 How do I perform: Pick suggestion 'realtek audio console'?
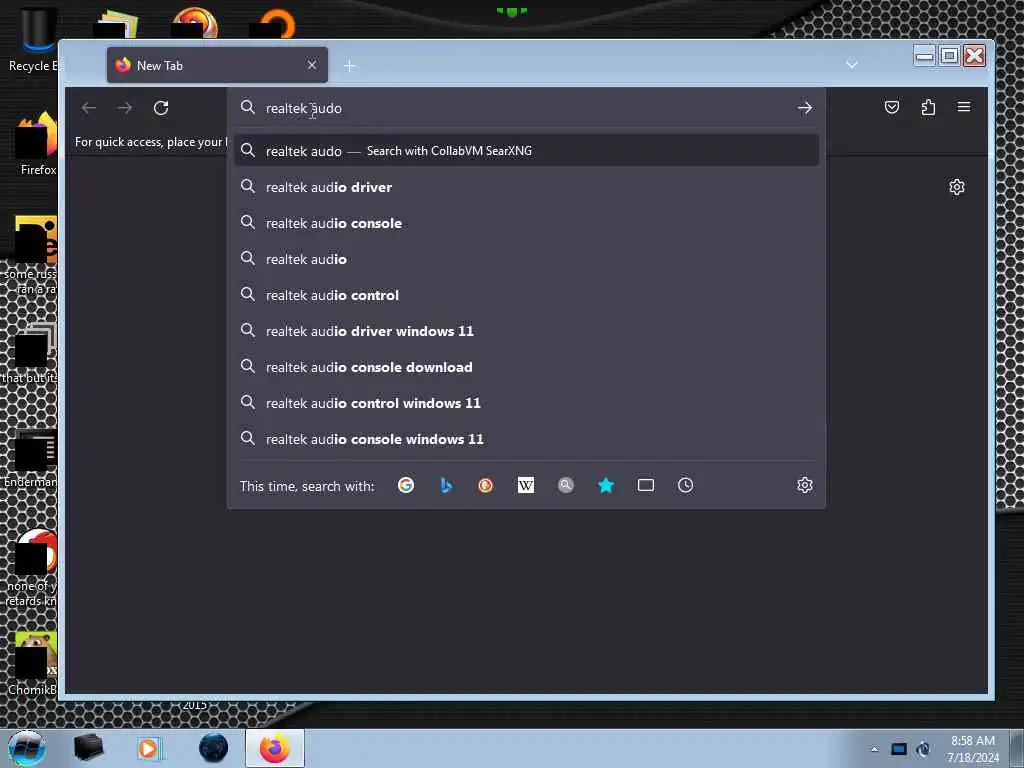click(526, 223)
